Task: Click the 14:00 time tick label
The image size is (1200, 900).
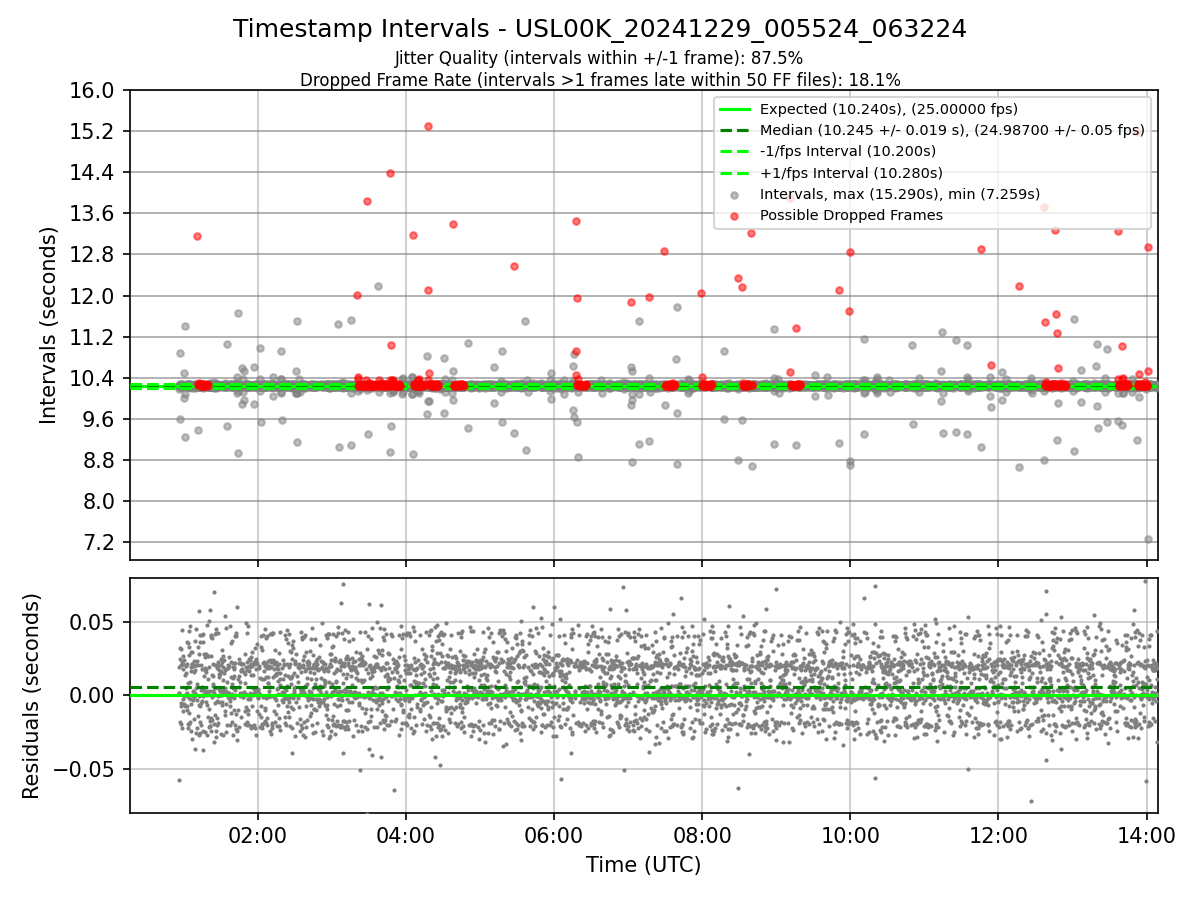Action: tap(1146, 837)
